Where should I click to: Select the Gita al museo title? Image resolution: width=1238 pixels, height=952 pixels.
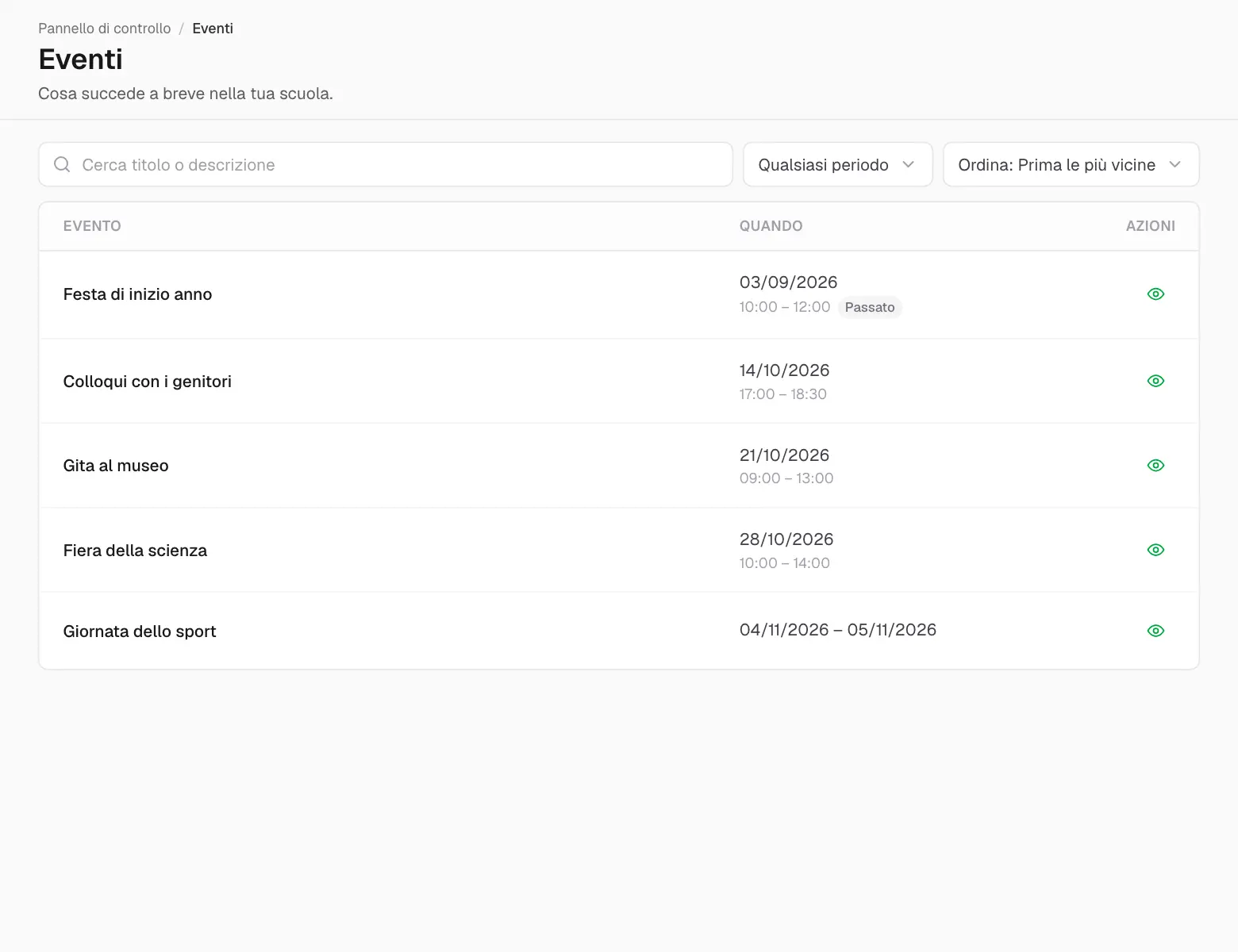coord(116,466)
